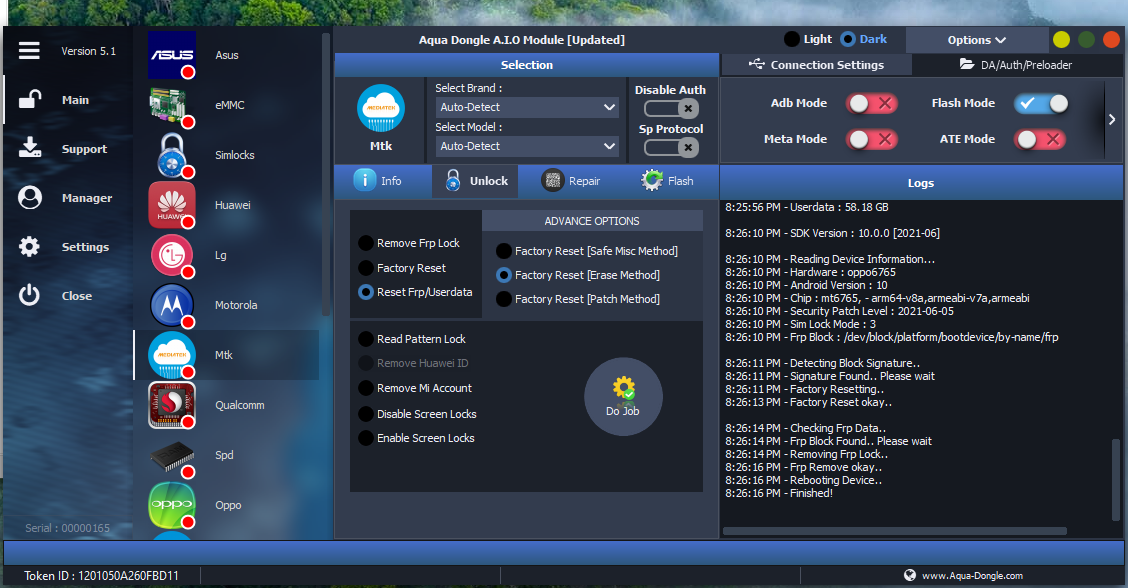The image size is (1128, 588).
Task: Click the blue progress bar at bottom
Action: coord(563,553)
